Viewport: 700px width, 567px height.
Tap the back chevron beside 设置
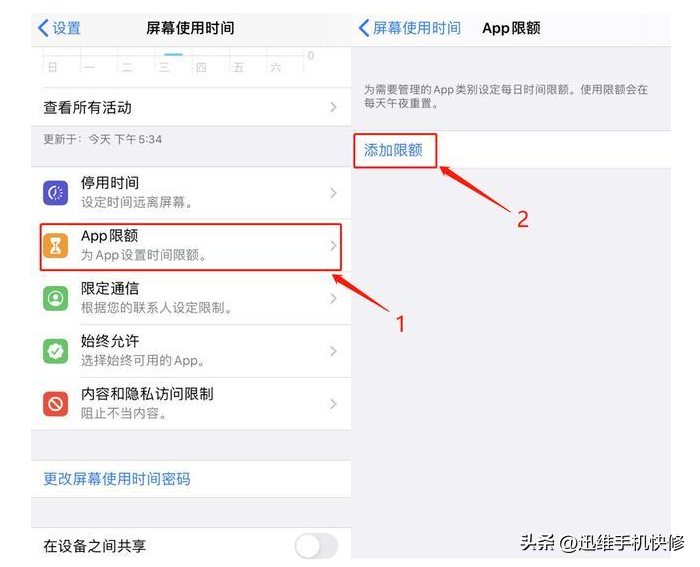[x=43, y=28]
